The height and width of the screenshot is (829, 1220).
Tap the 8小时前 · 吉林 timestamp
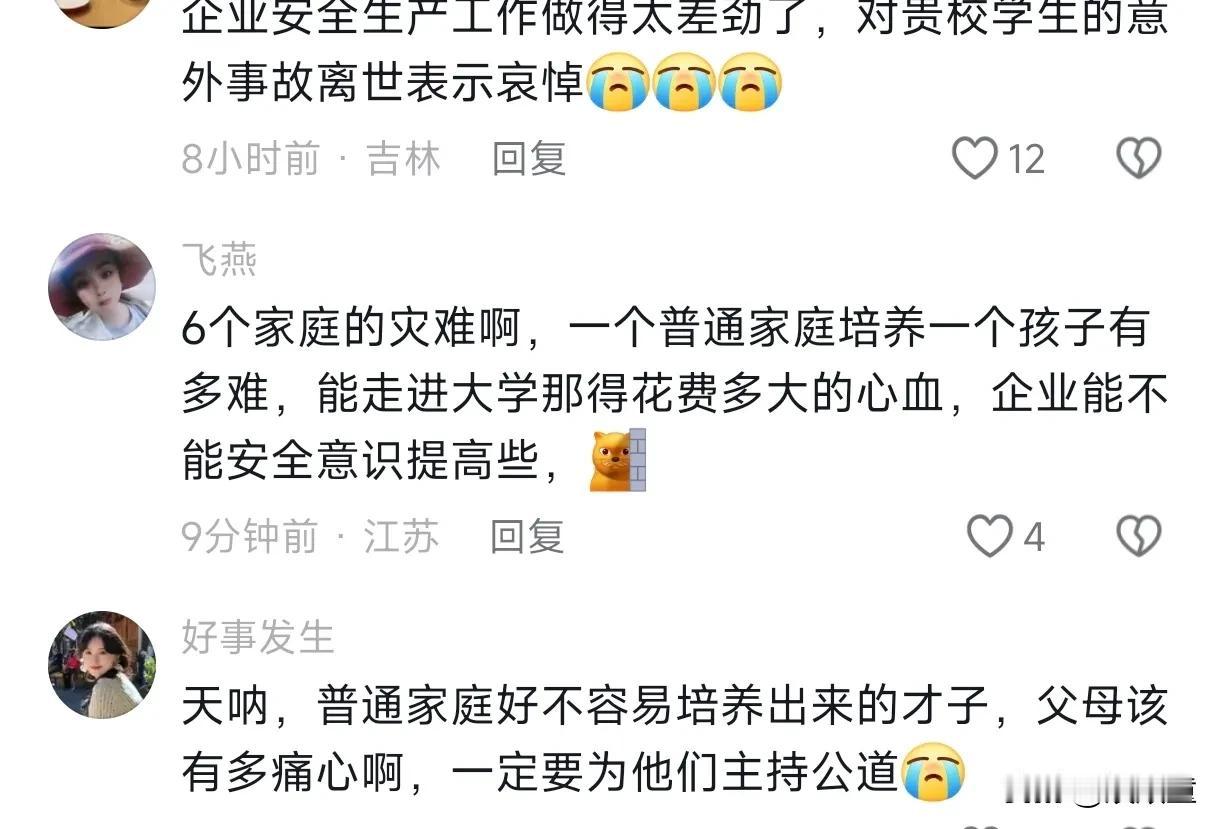[x=311, y=159]
